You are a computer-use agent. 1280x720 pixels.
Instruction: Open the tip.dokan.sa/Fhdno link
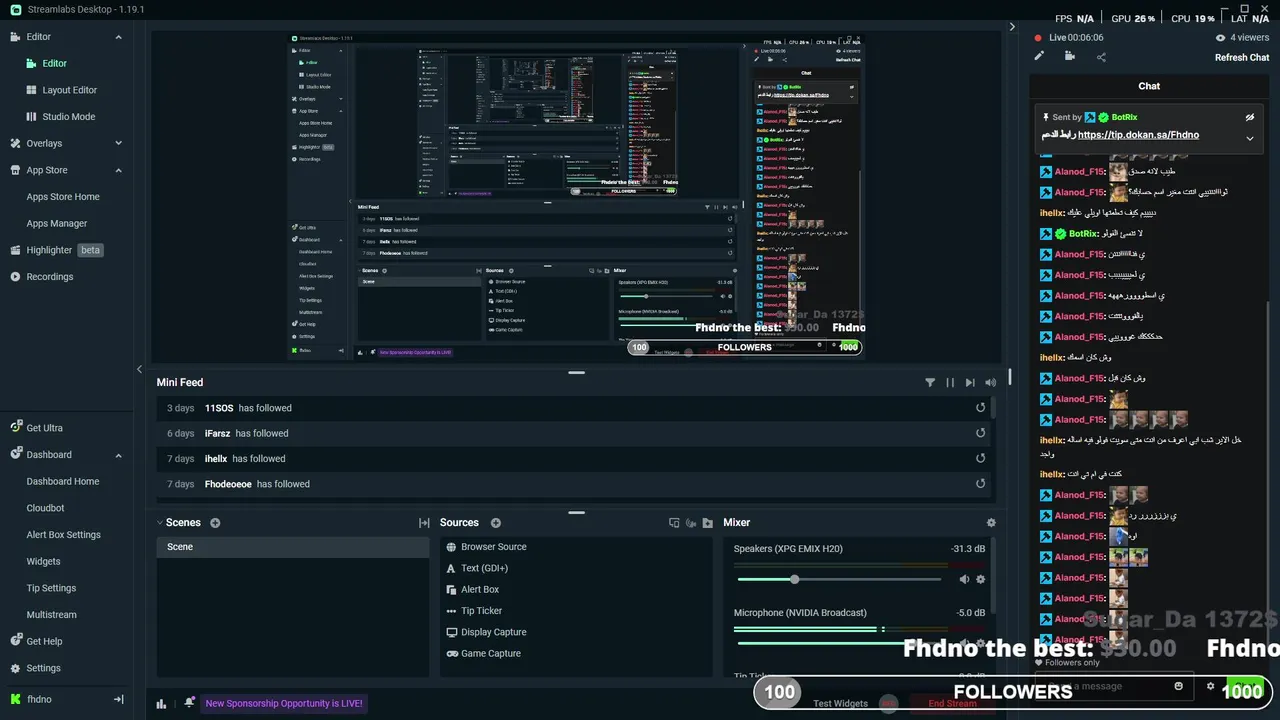click(x=1138, y=135)
